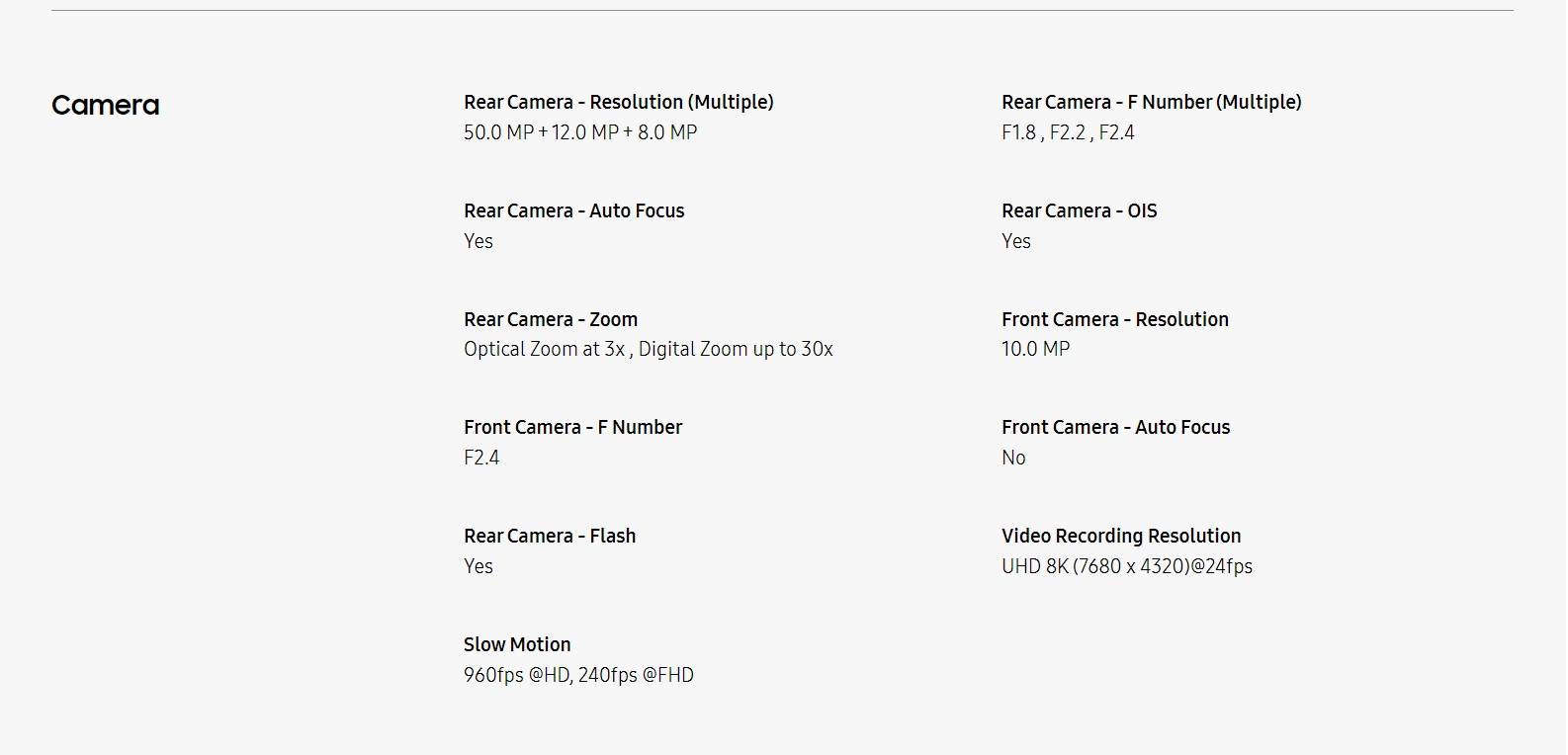Viewport: 1568px width, 755px height.
Task: Click the Rear Camera - F Number (Multiple) label
Action: (x=1151, y=102)
